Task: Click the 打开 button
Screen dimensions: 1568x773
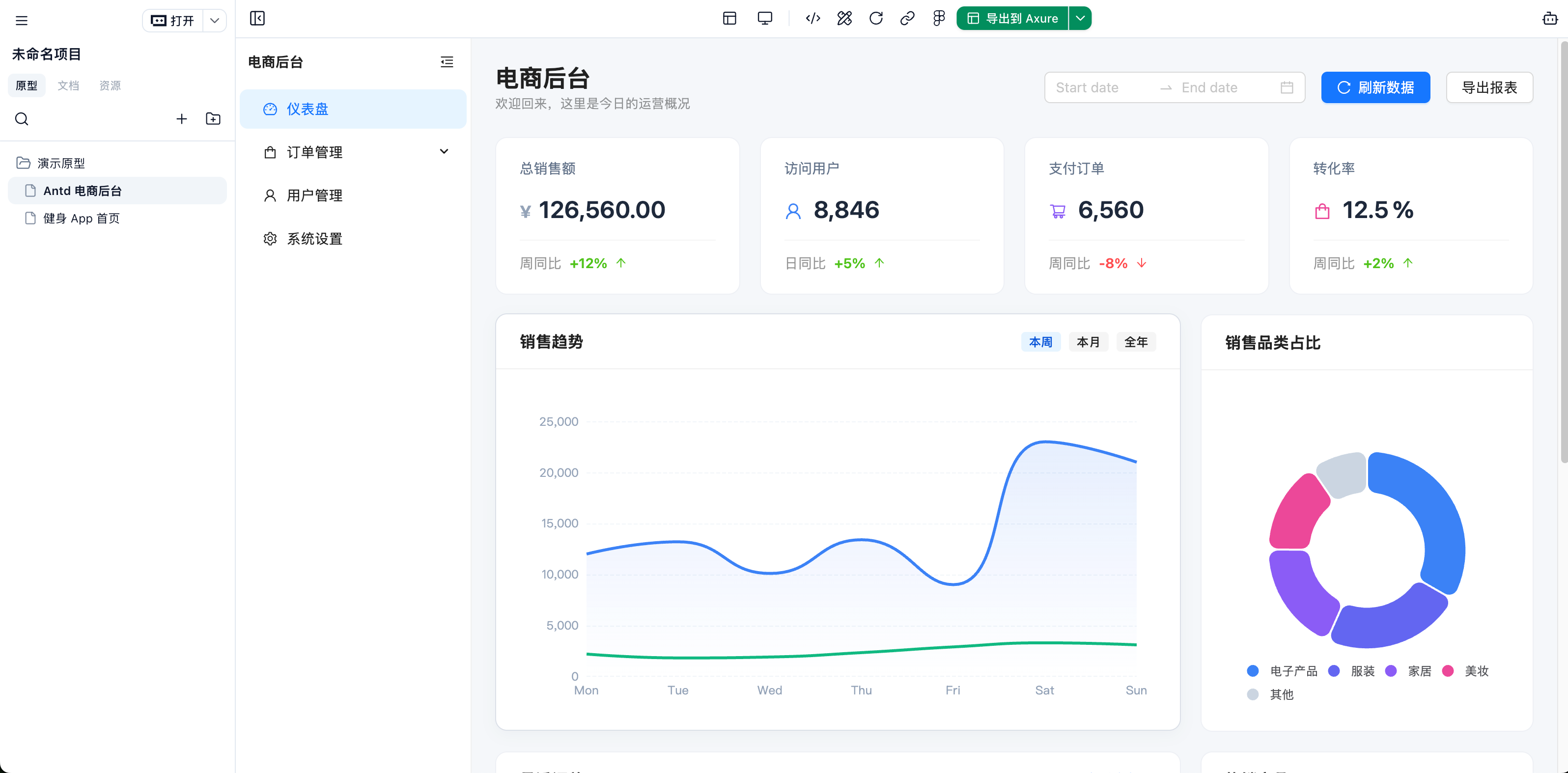Action: [173, 20]
